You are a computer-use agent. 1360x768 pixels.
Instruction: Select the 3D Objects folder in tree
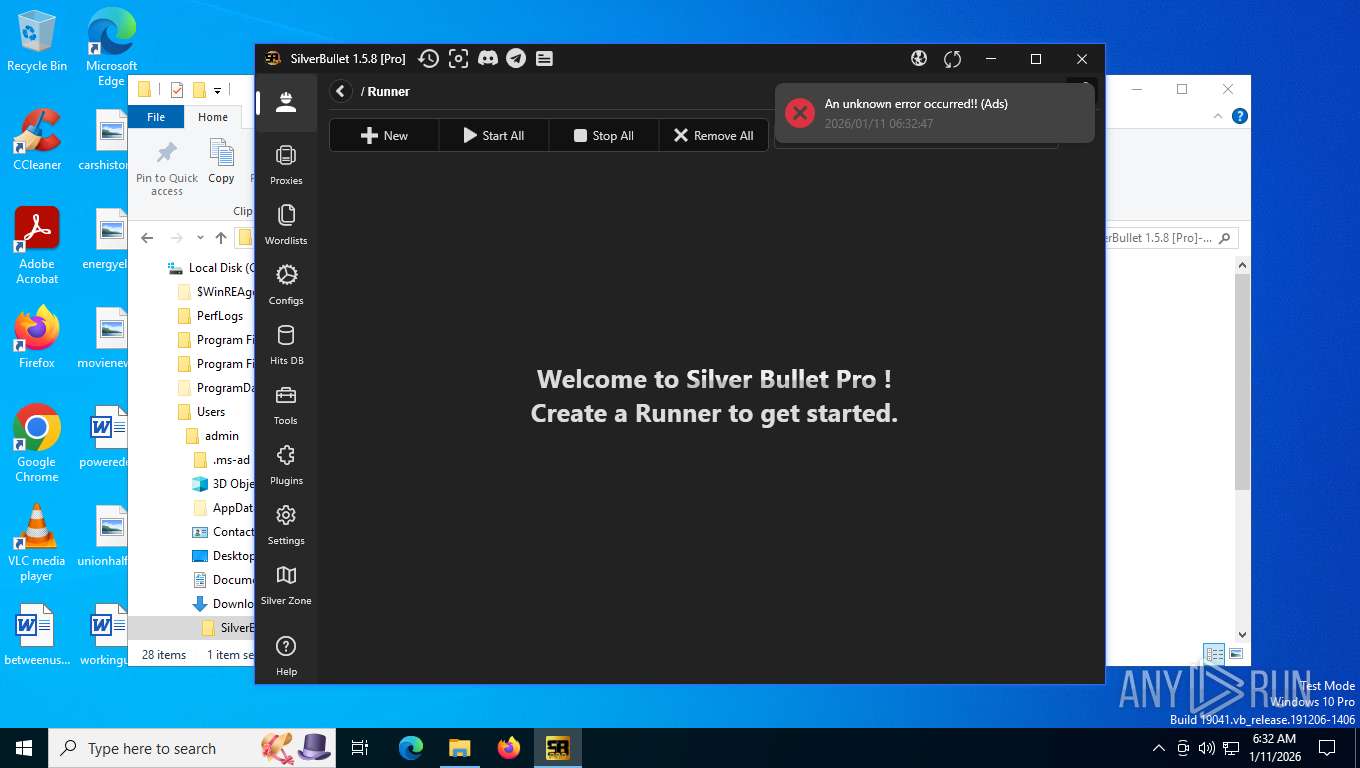point(223,484)
